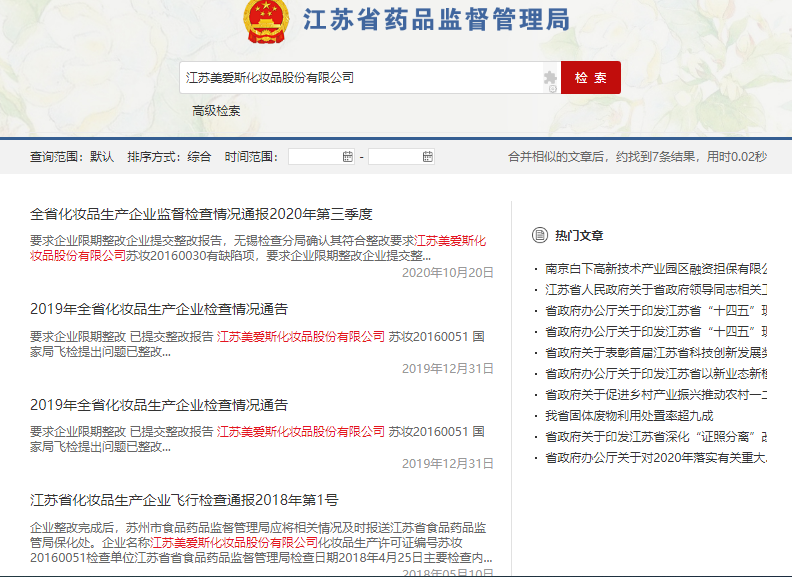The image size is (792, 577).
Task: Click the date 2020年10月20日
Action: 448,273
